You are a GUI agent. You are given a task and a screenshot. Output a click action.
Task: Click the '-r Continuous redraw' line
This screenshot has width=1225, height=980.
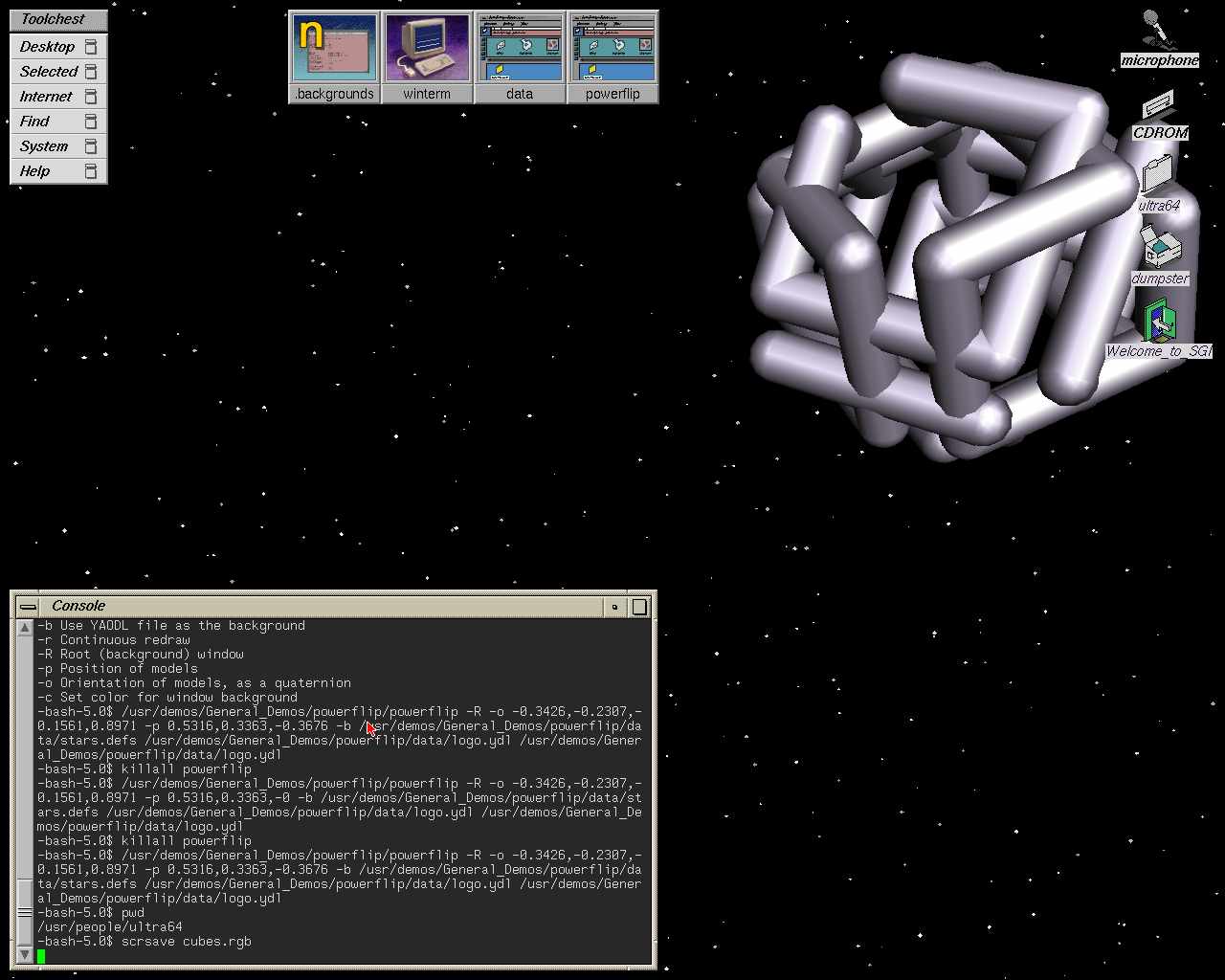pos(114,640)
